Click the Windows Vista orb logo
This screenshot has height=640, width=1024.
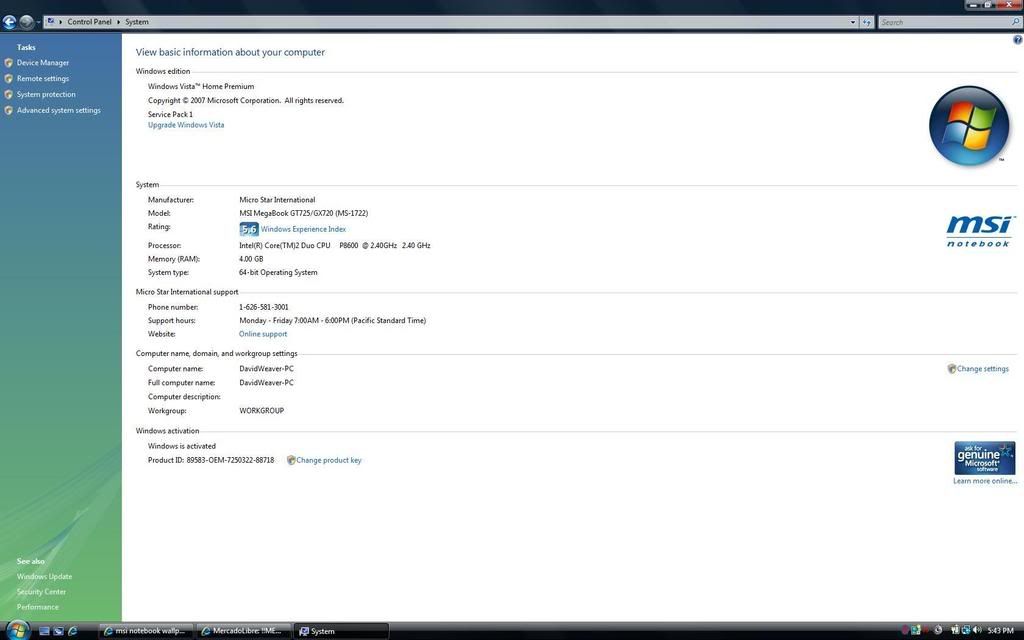click(x=969, y=125)
